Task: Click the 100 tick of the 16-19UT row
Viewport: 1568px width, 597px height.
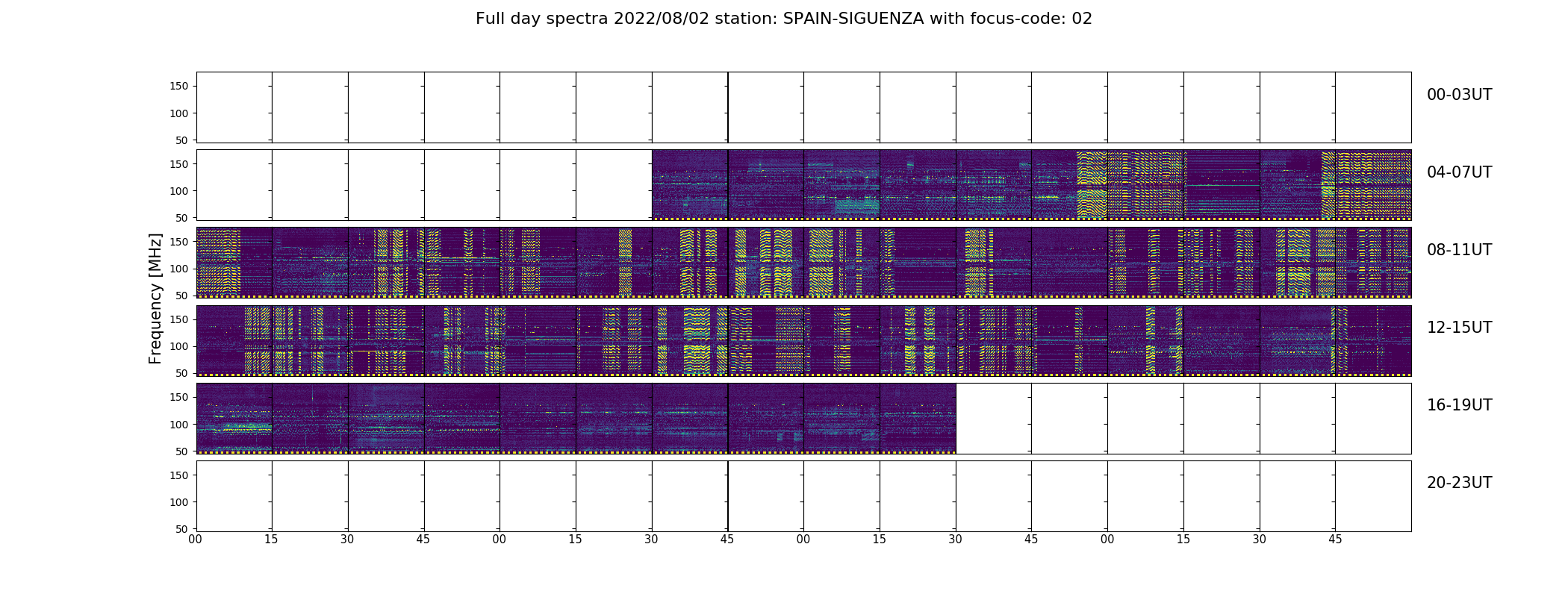Action: [179, 424]
